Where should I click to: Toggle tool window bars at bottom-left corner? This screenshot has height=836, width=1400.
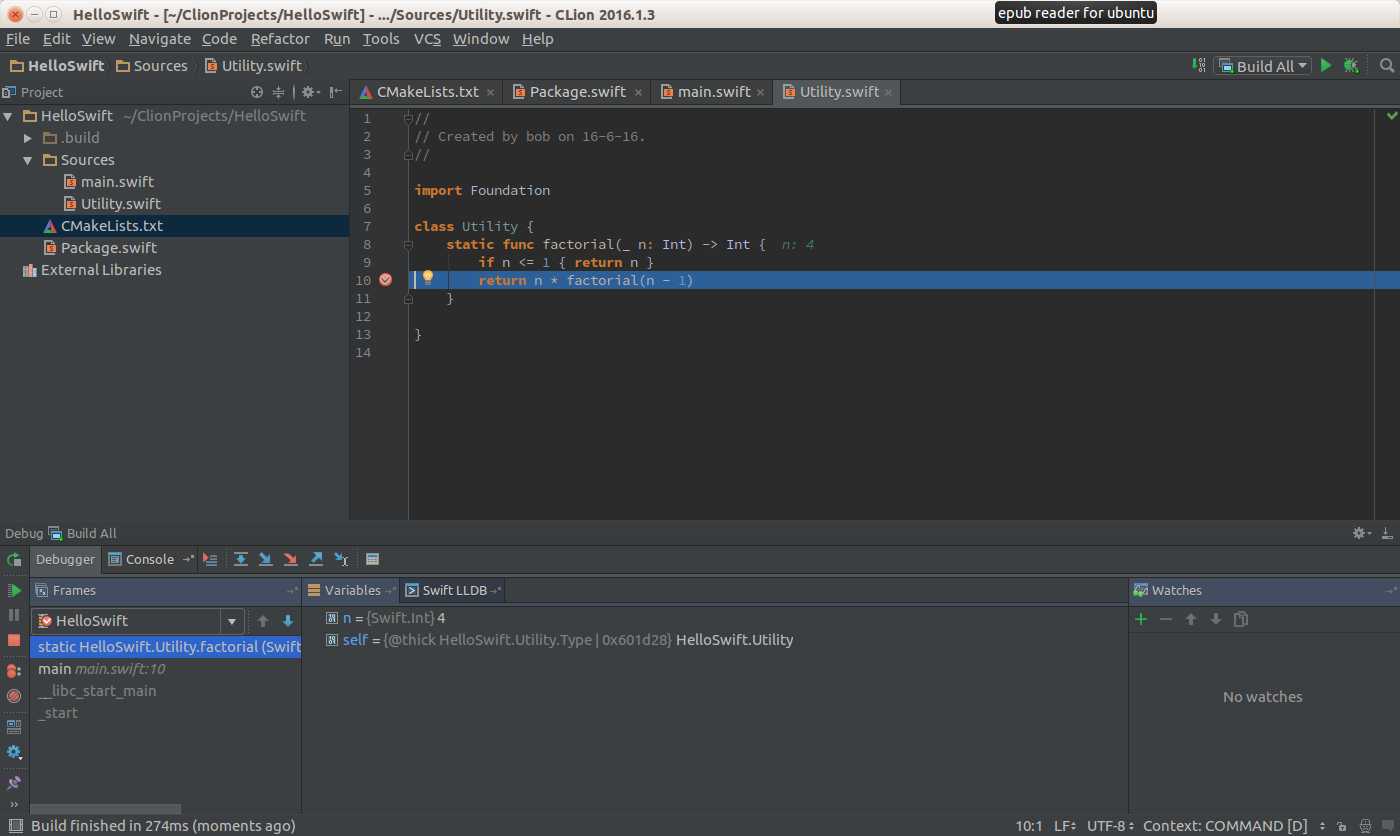point(15,826)
